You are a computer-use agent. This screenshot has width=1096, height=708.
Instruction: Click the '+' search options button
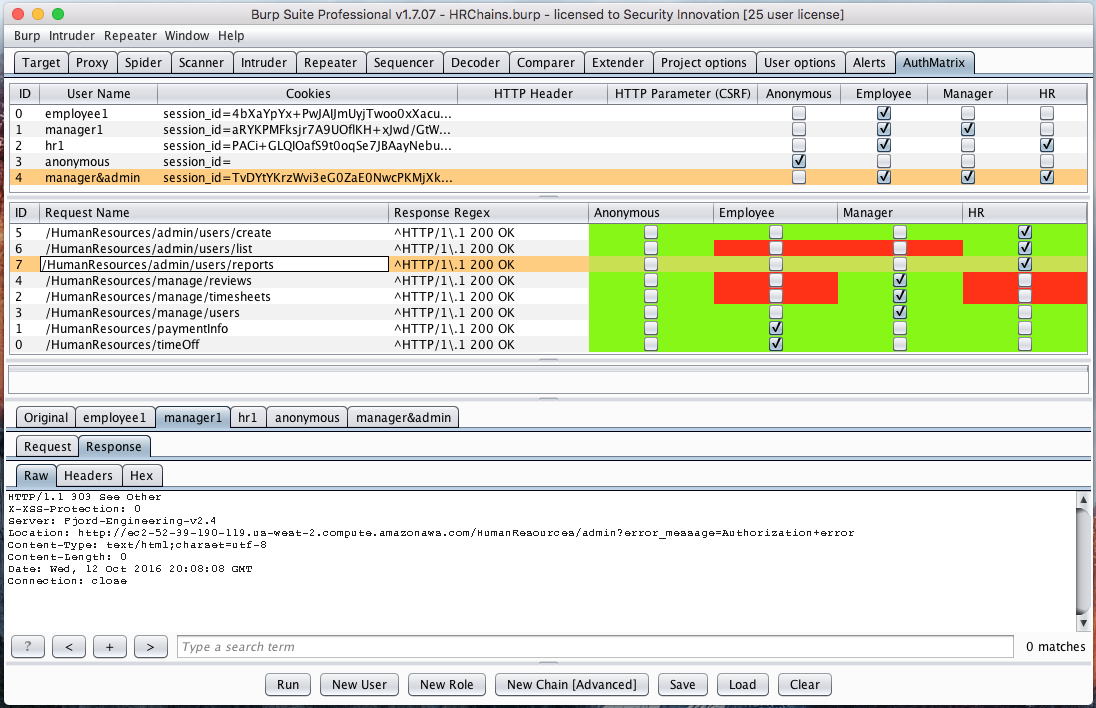pyautogui.click(x=109, y=647)
